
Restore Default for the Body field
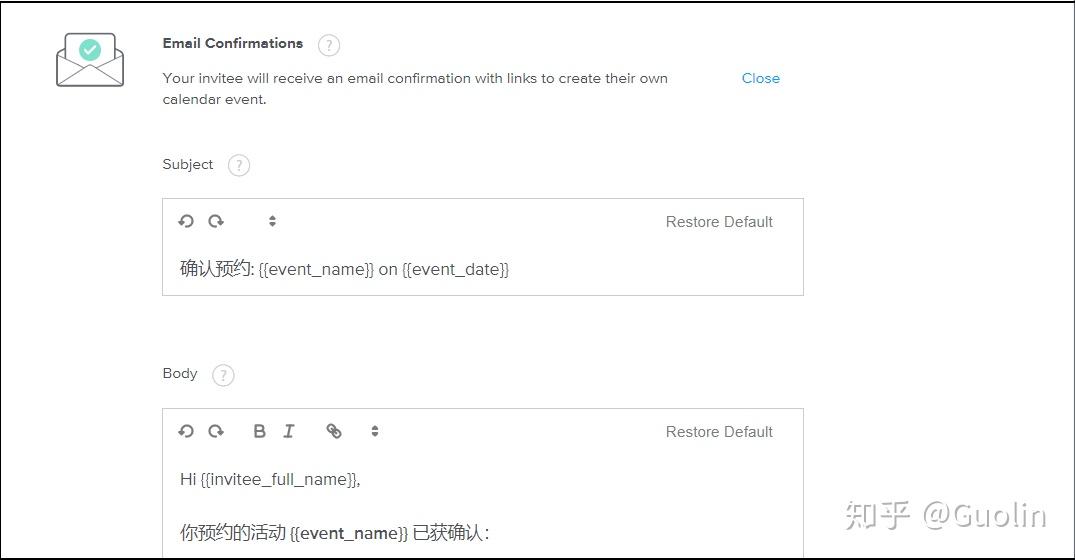[719, 432]
